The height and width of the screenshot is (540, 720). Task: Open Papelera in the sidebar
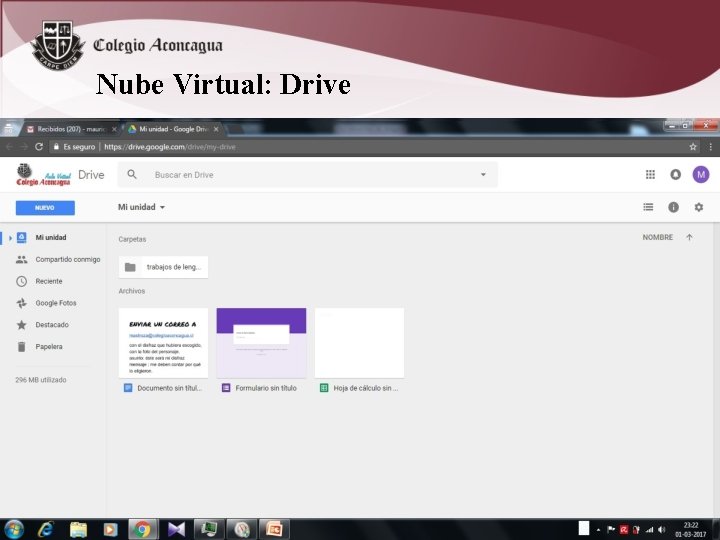point(49,347)
